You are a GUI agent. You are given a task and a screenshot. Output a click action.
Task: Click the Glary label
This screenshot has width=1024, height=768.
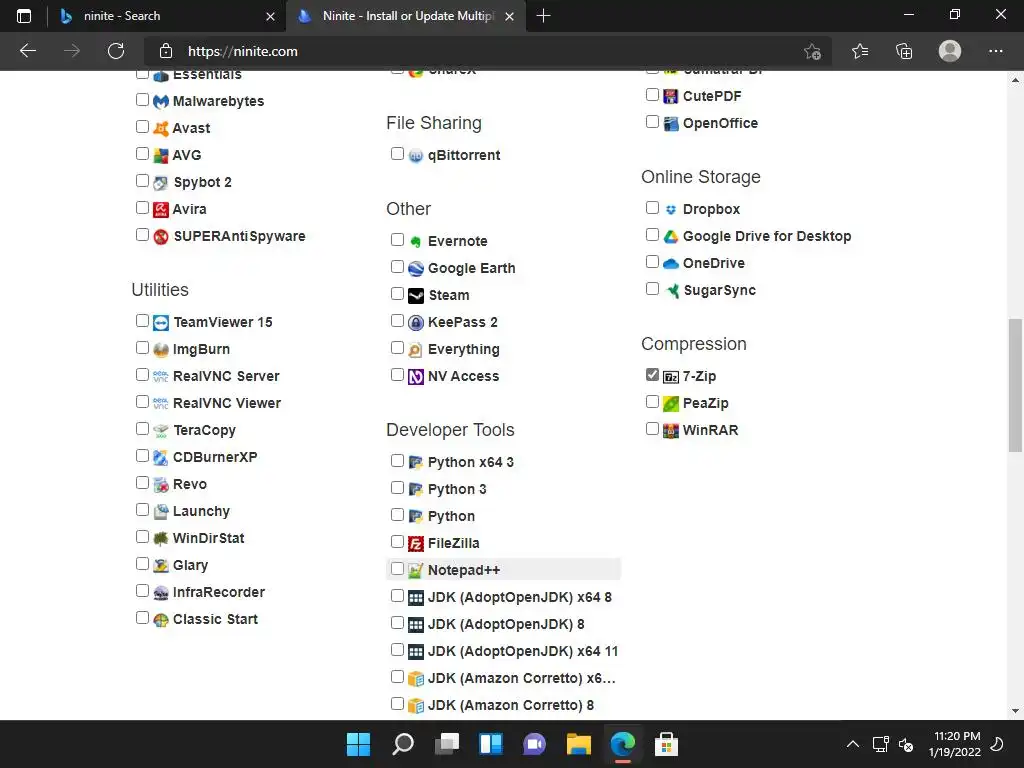(x=190, y=566)
